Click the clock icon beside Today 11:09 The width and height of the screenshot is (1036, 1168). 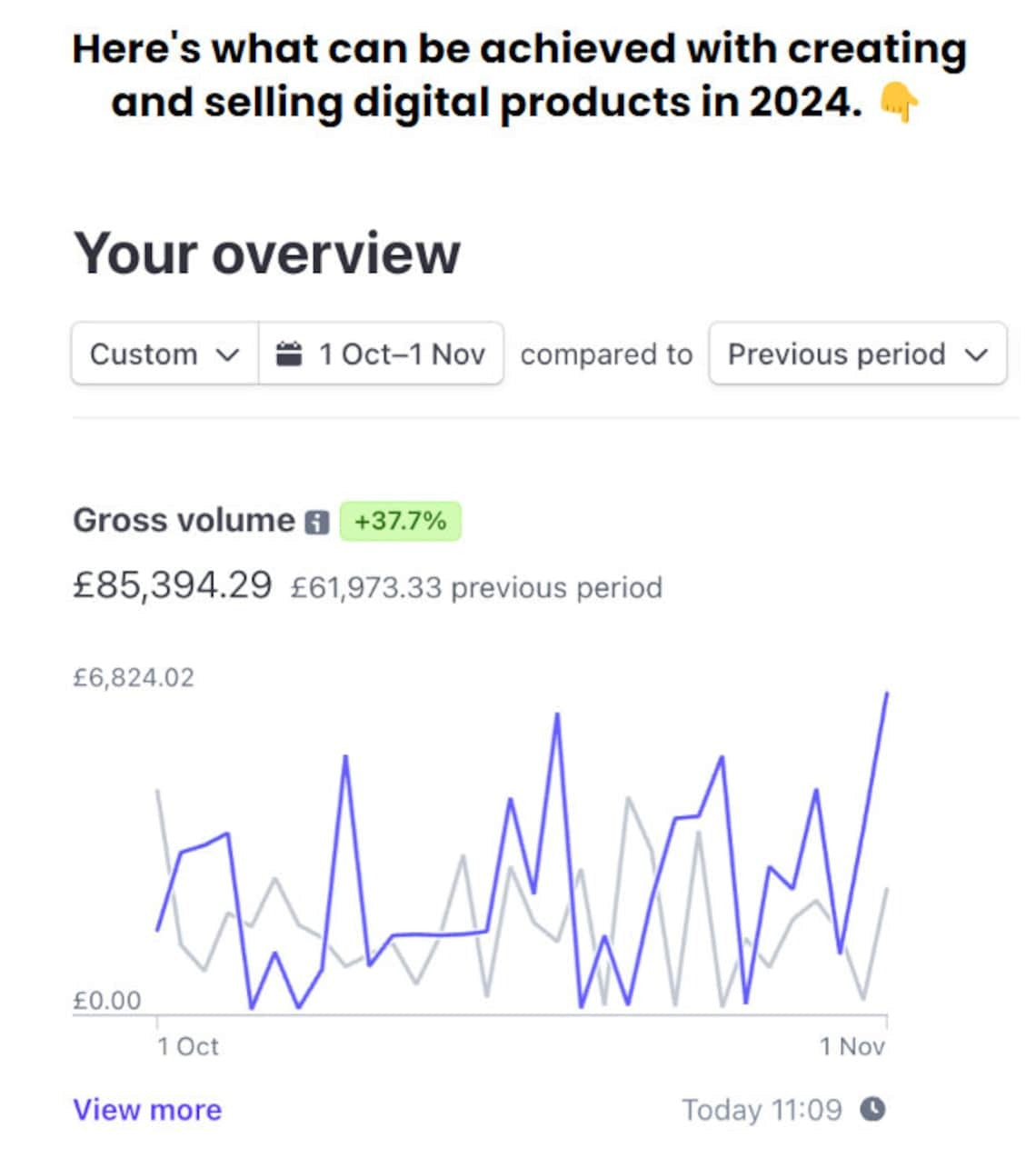(872, 1109)
